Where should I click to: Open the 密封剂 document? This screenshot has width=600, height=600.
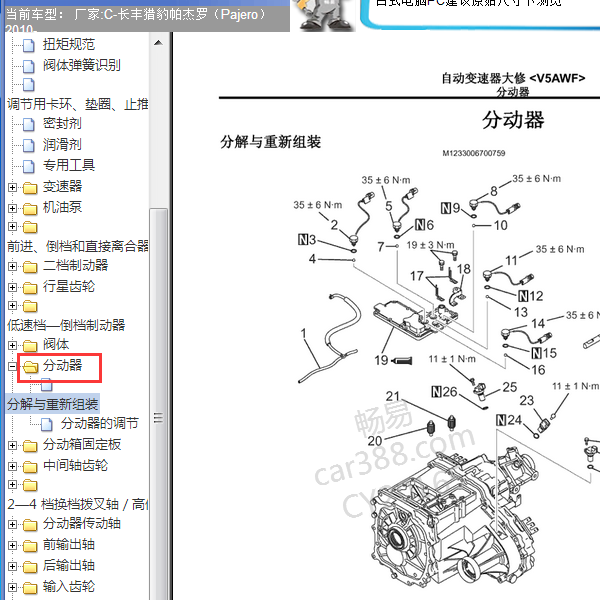pos(62,123)
